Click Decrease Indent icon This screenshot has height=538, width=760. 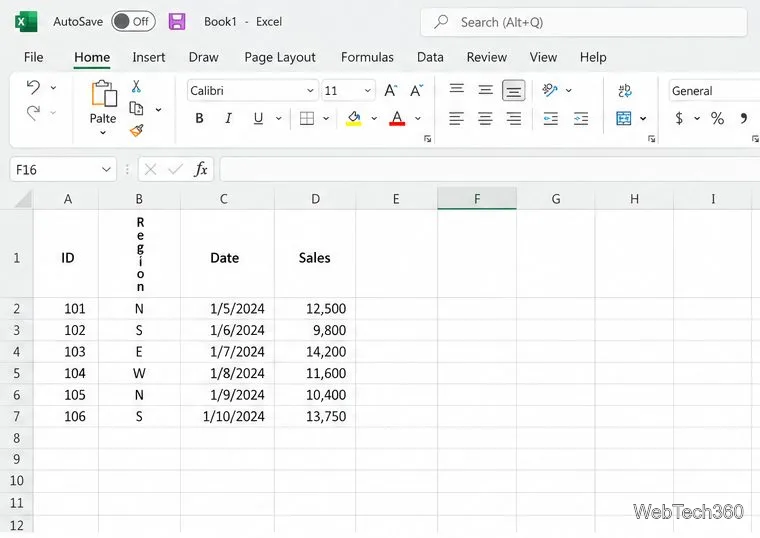[x=551, y=118]
